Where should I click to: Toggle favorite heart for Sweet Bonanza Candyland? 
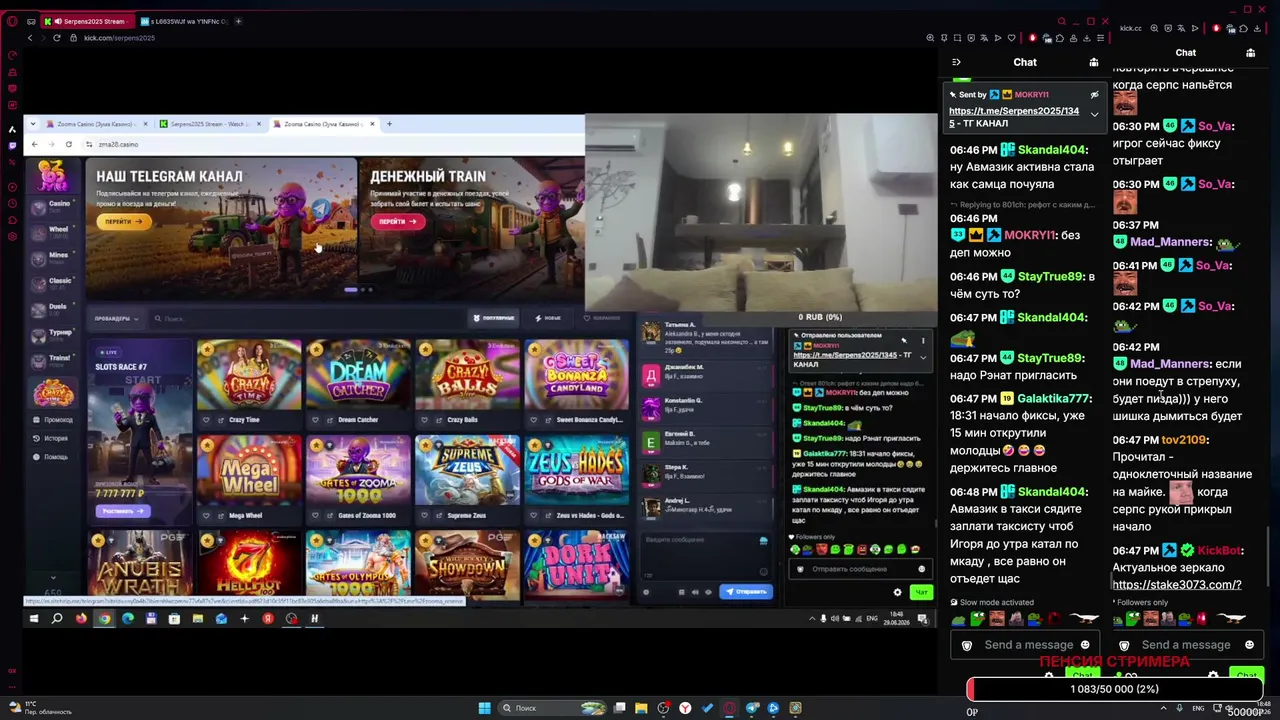534,420
